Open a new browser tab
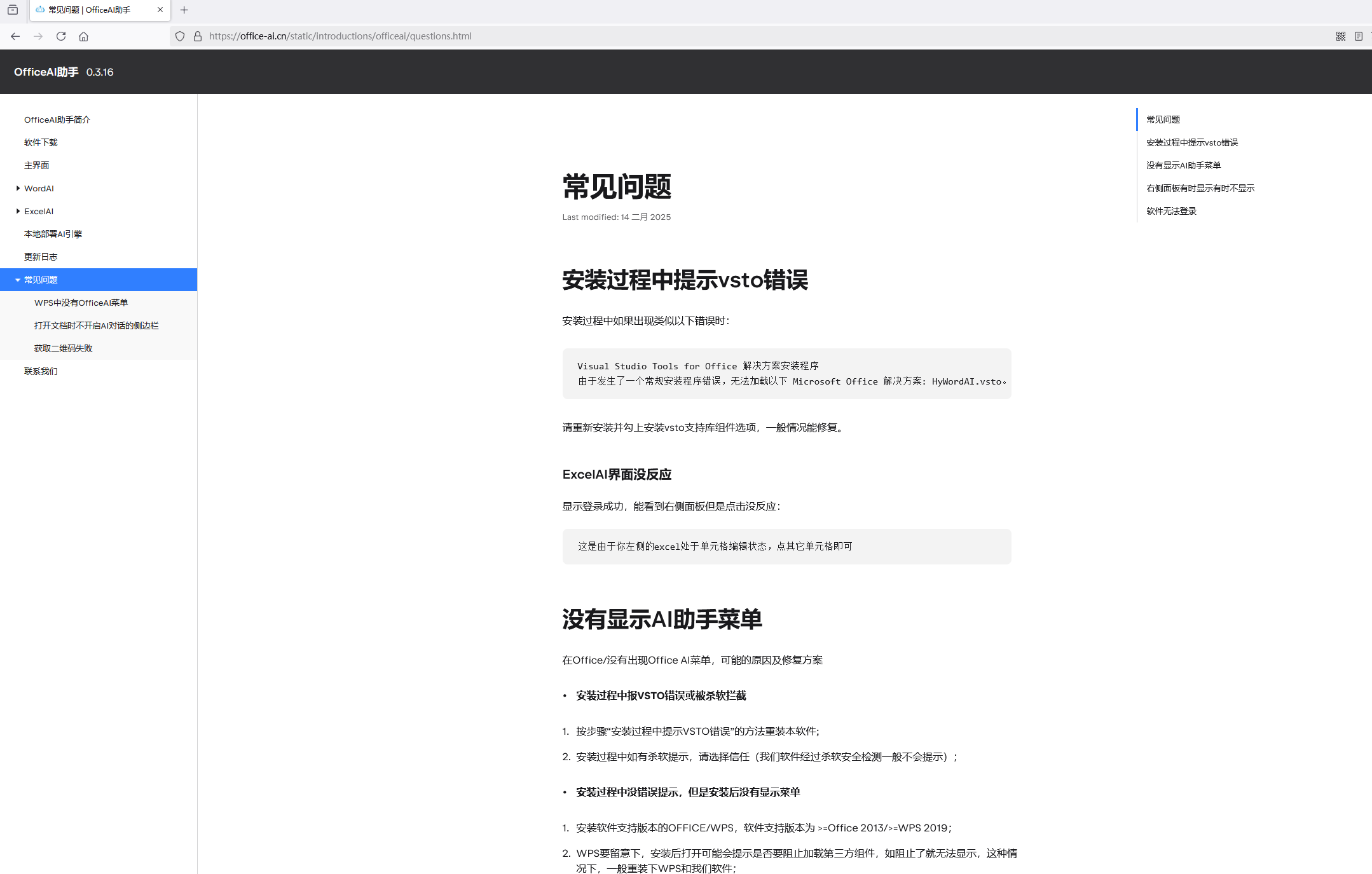 184,10
